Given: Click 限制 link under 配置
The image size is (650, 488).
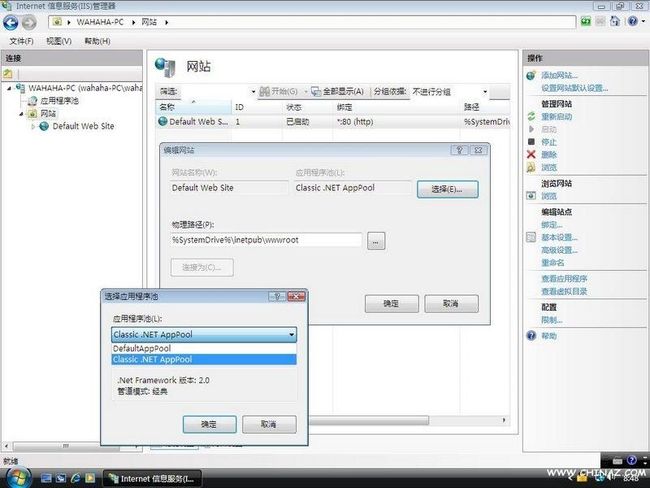Looking at the screenshot, I should (552, 320).
